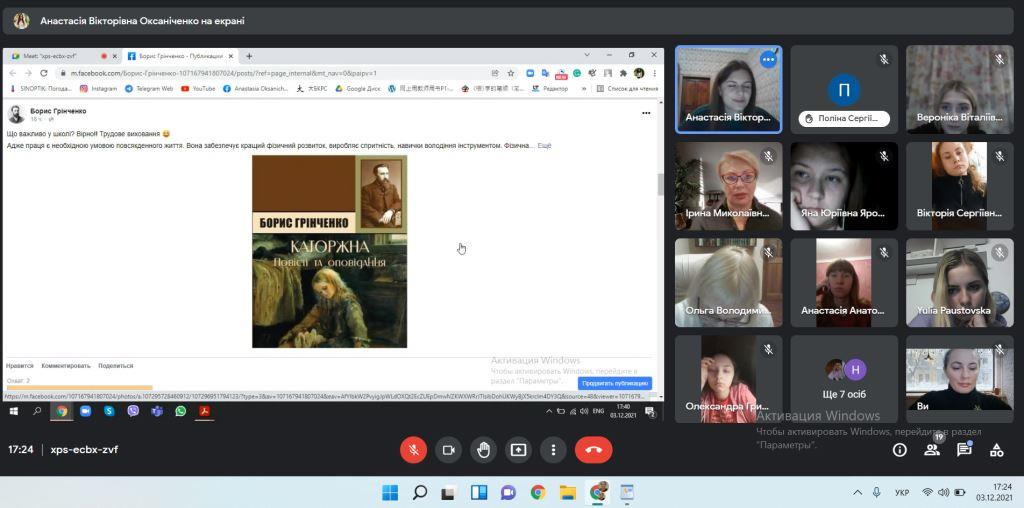Screen dimensions: 1024x508
Task: Click Ірина Миколаївн... video tile
Action: tap(727, 186)
